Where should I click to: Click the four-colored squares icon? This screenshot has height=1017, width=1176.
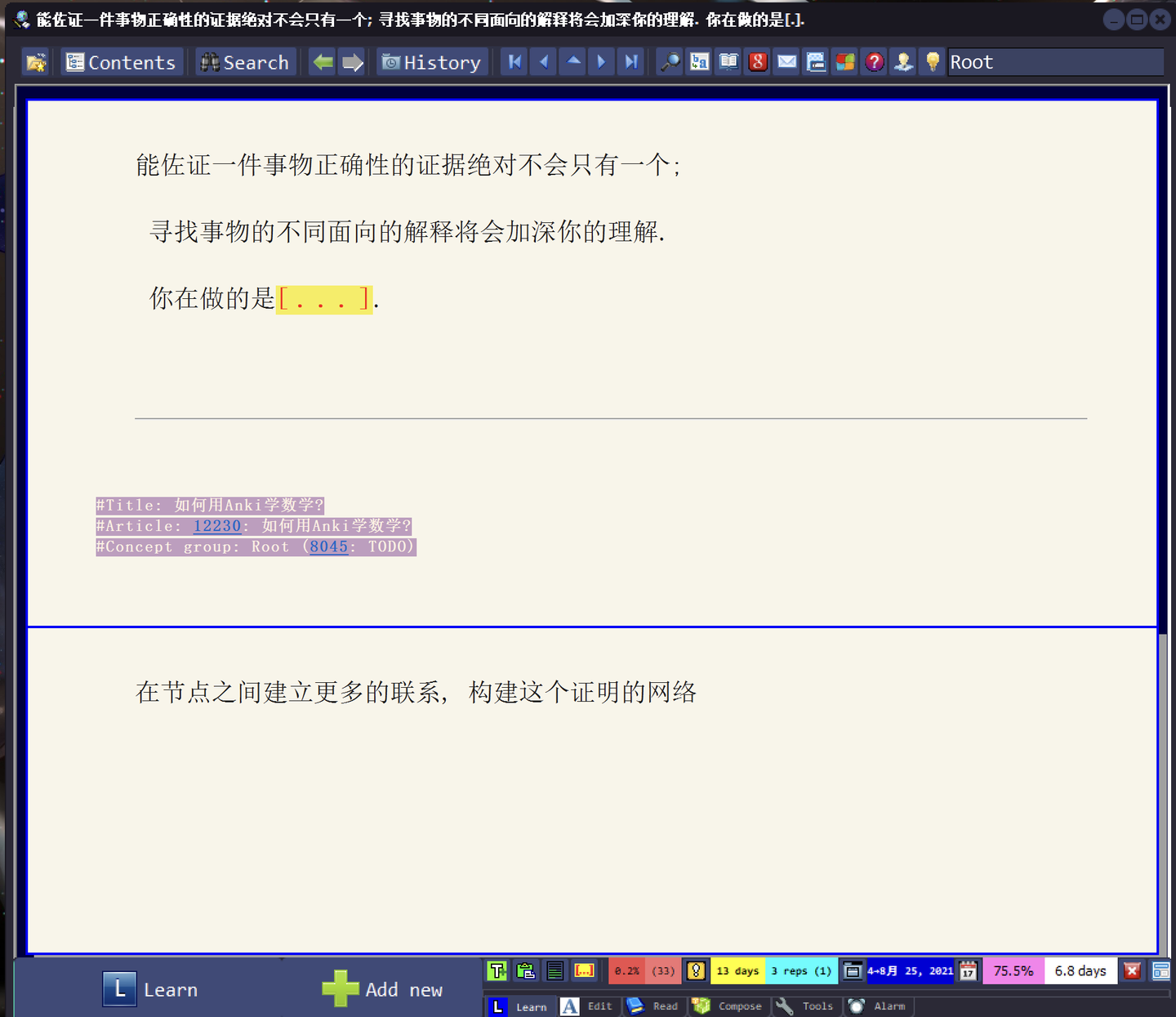(x=845, y=62)
